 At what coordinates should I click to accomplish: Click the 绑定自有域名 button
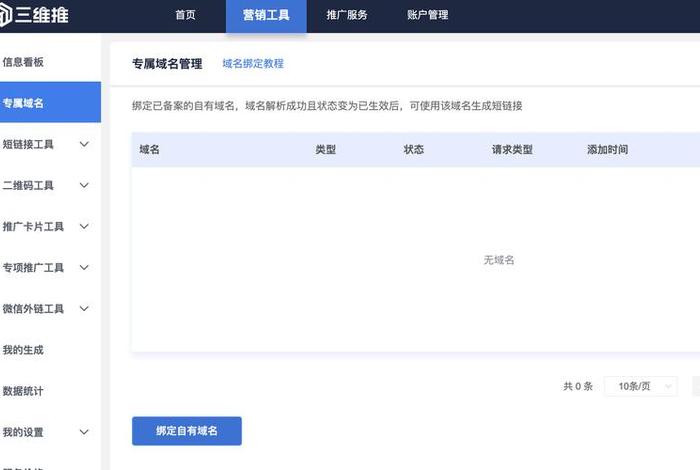click(x=187, y=431)
